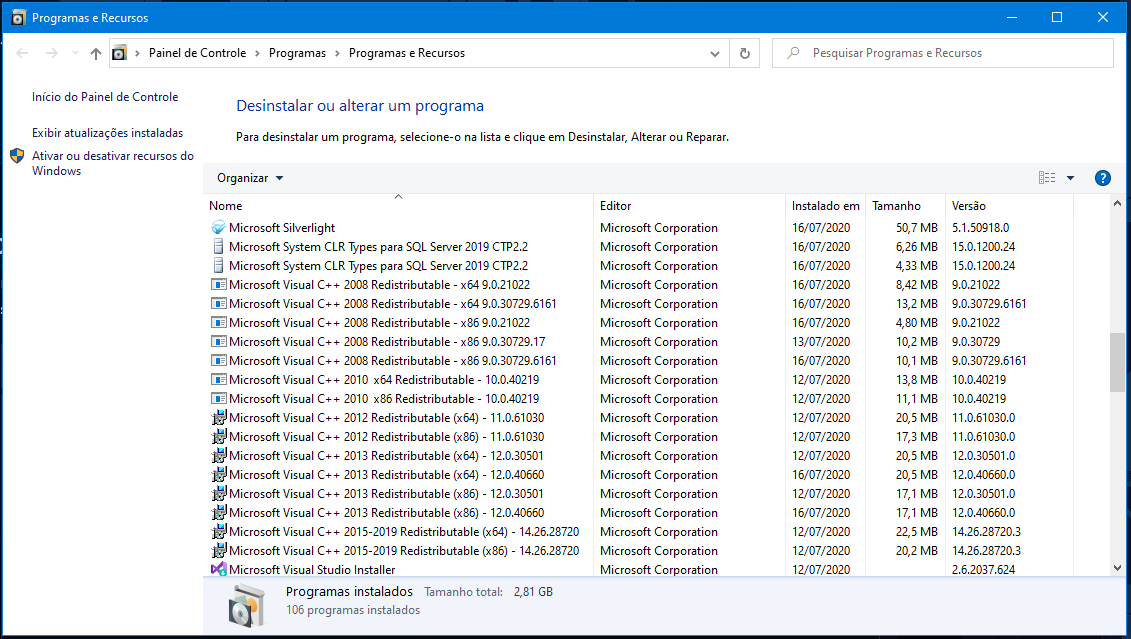Open Início do Painel de Controle link

[105, 97]
